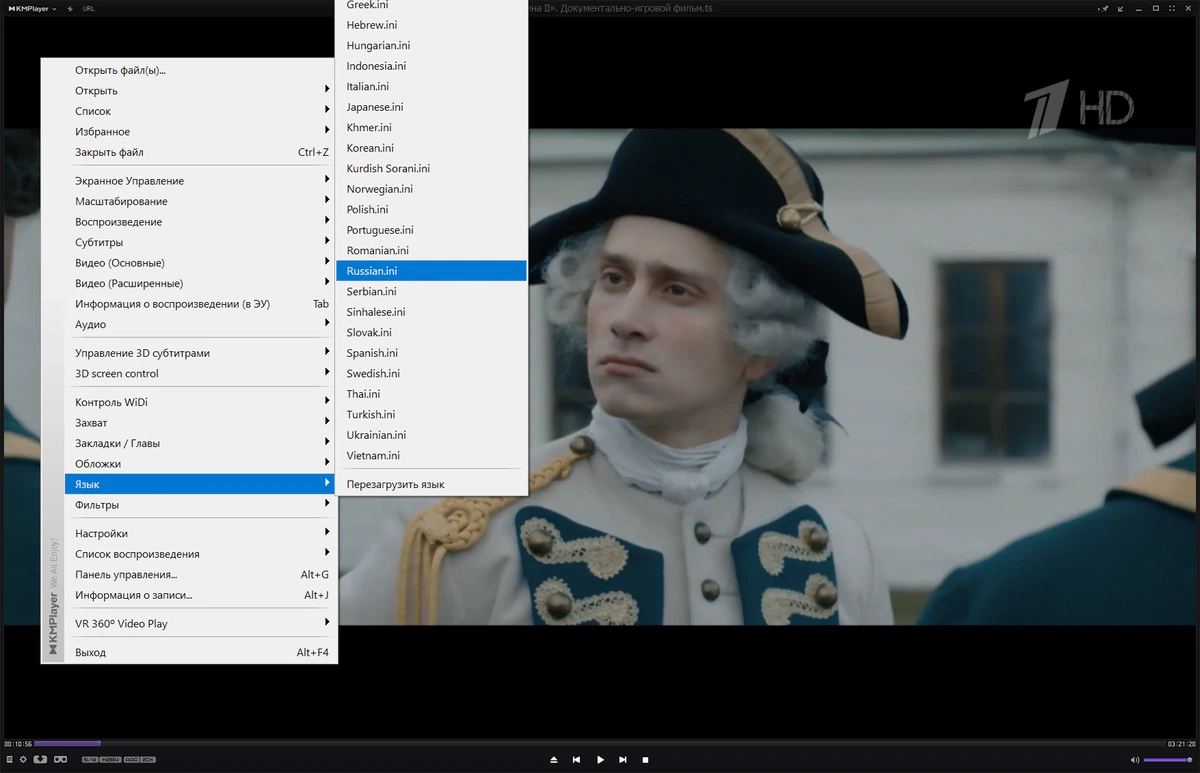
Task: Select Выход to exit the player
Action: [201, 652]
